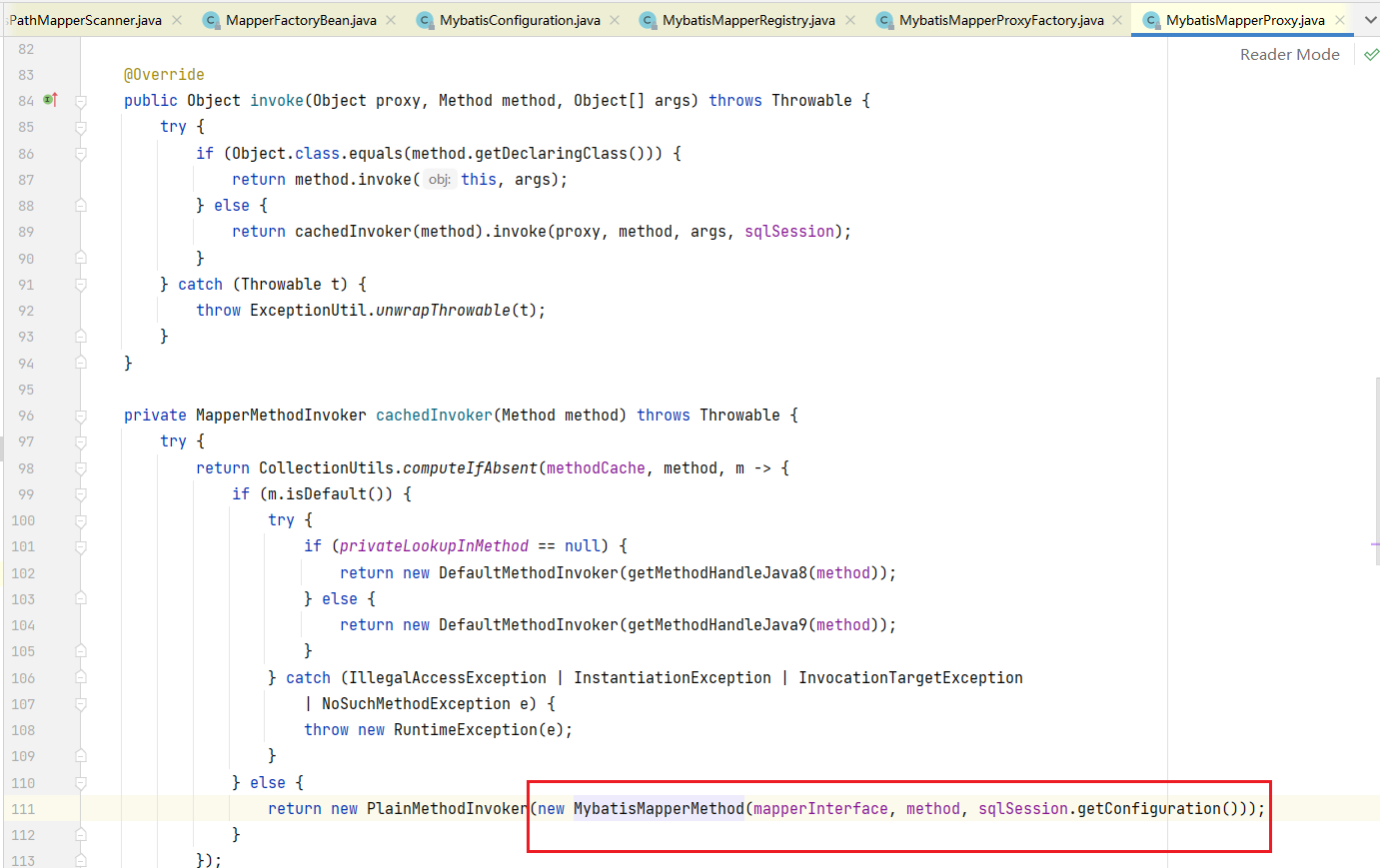Switch to the MybatisMapperProxyFactory.java tab
1380x868 pixels.
1000,20
